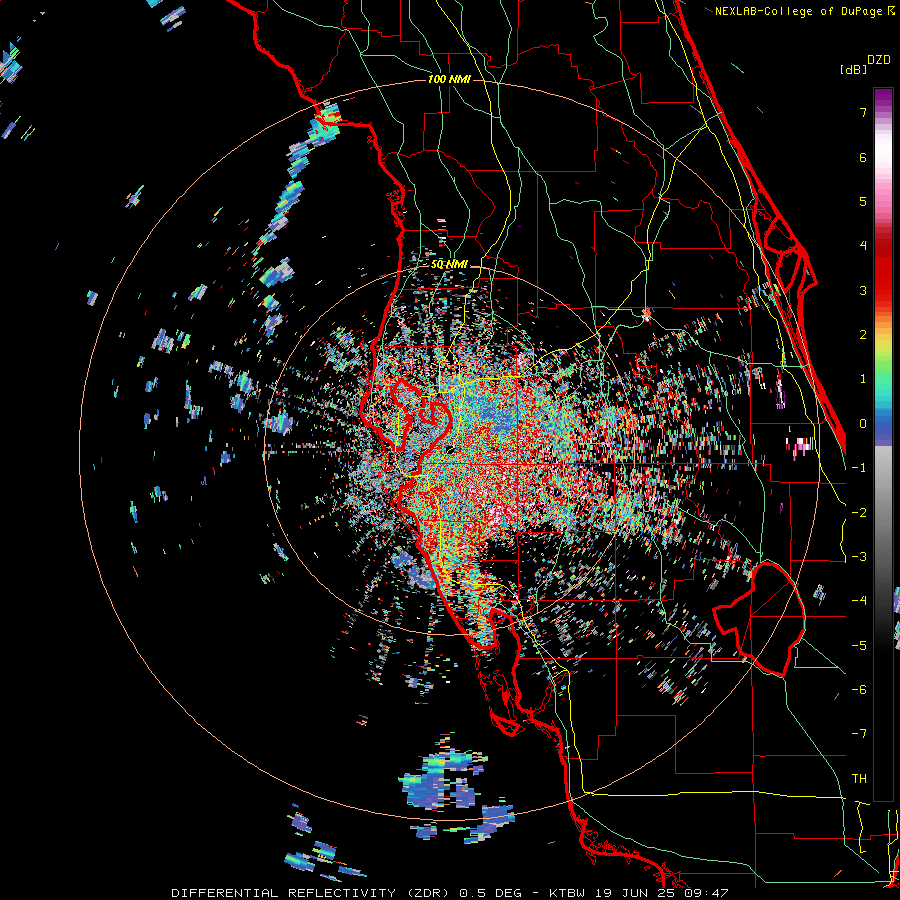Click the Differential Reflectivity title caption at the bottom
The height and width of the screenshot is (900, 900).
coord(450,893)
